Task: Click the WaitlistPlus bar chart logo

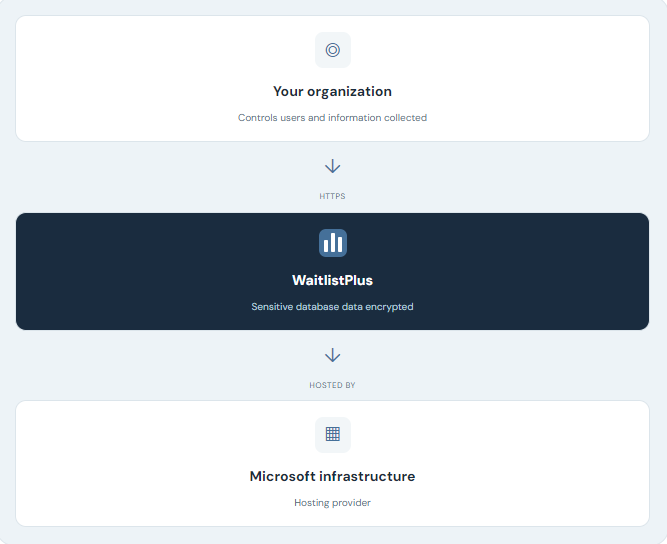Action: pyautogui.click(x=333, y=243)
